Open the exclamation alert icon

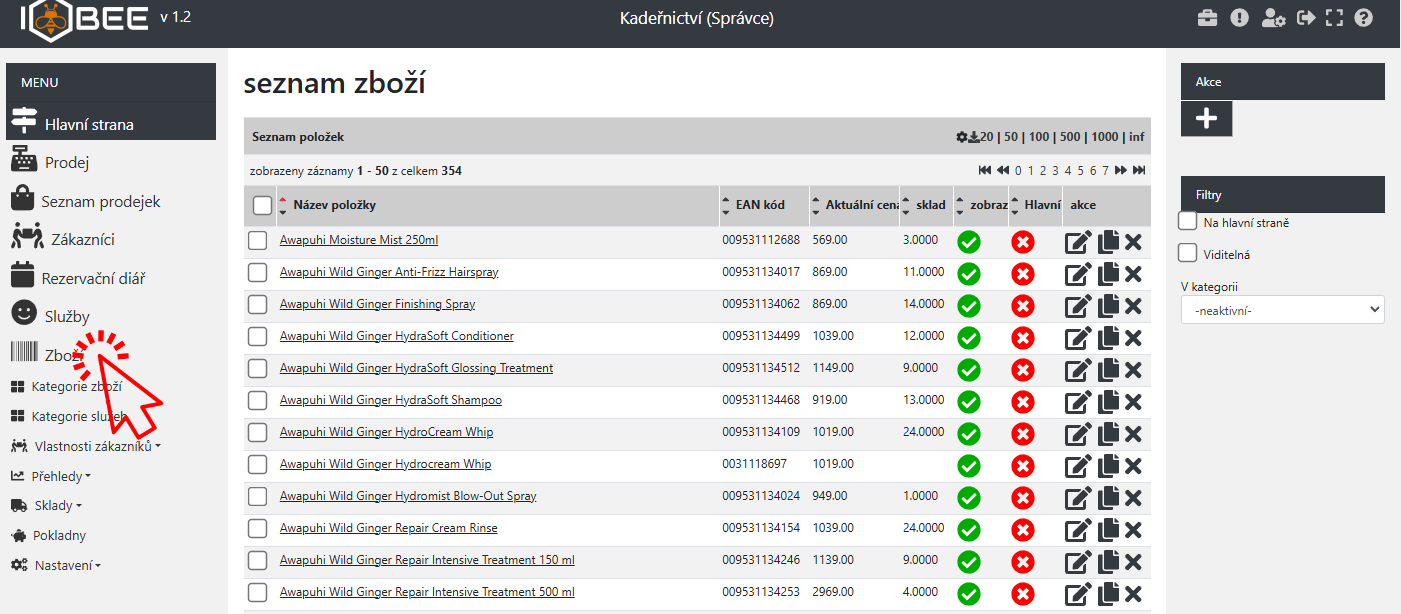[x=1239, y=18]
